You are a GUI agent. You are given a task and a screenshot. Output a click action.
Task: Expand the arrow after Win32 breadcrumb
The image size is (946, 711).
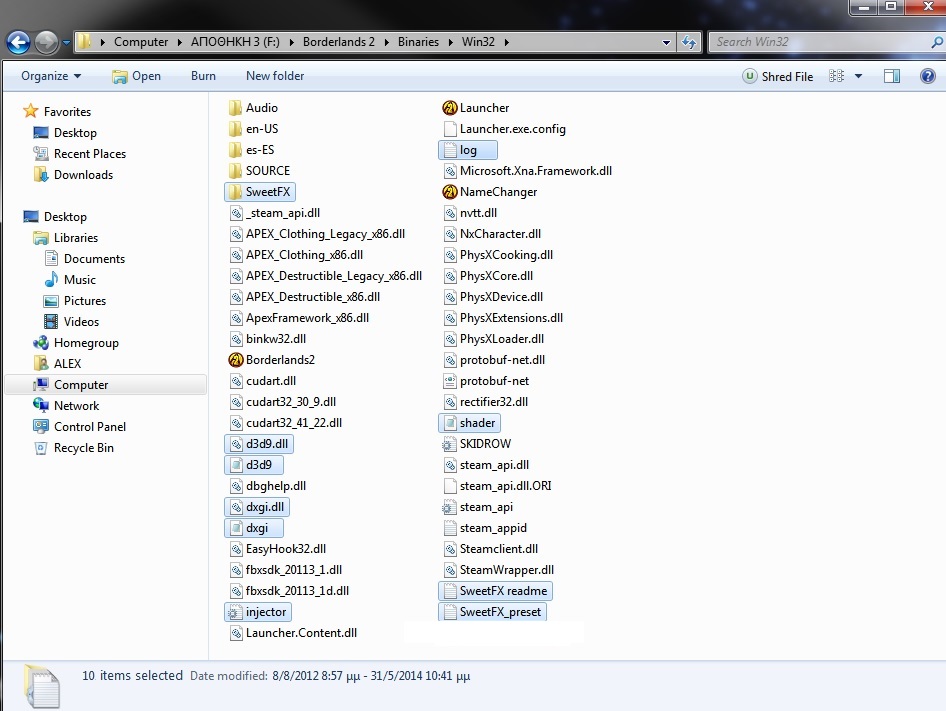click(506, 42)
